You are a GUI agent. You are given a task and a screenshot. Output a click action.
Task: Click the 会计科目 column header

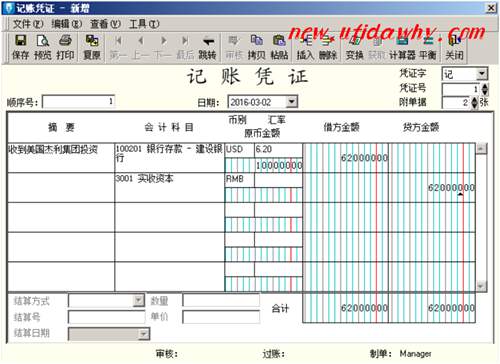(169, 127)
